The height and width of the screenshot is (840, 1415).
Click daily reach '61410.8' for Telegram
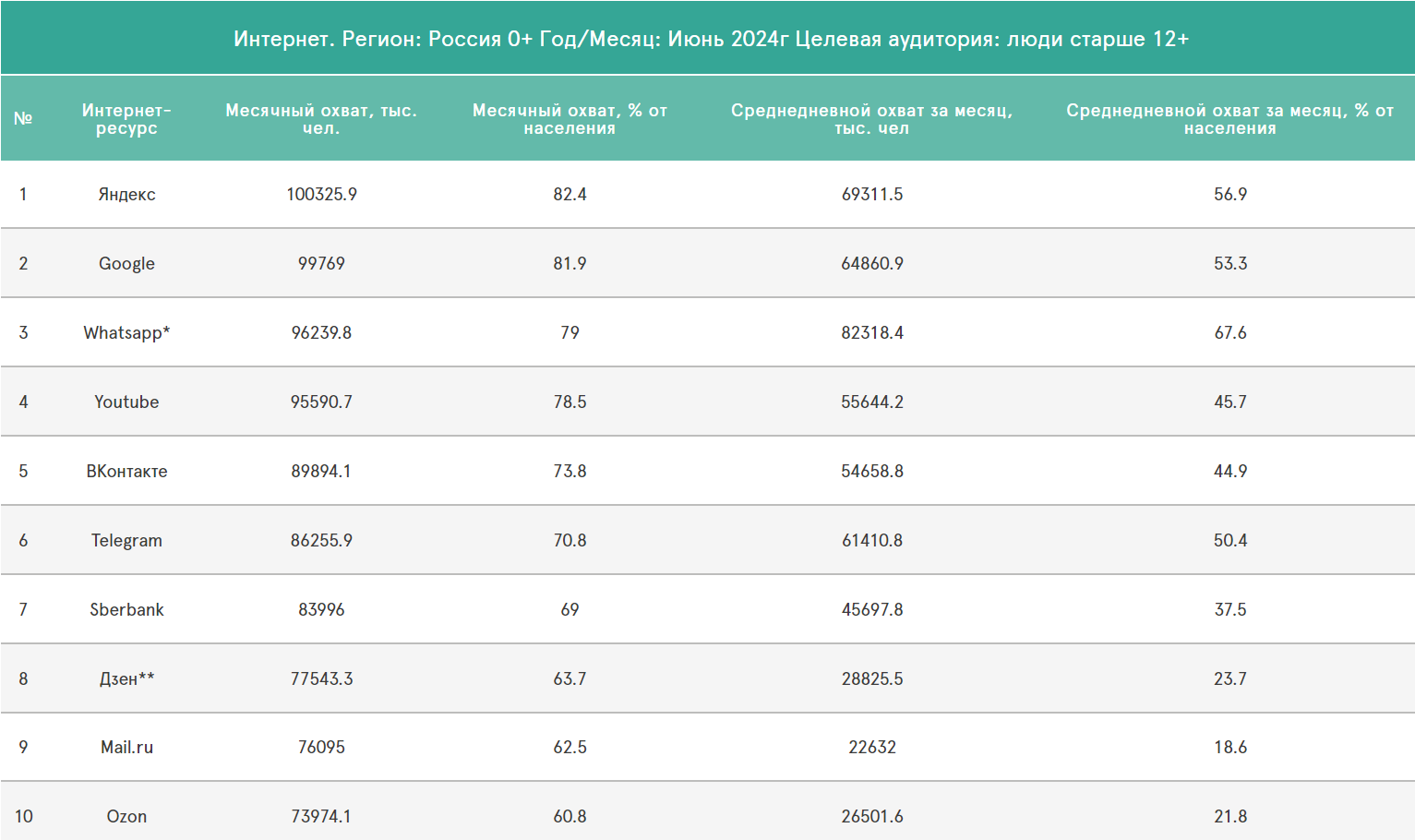[872, 540]
